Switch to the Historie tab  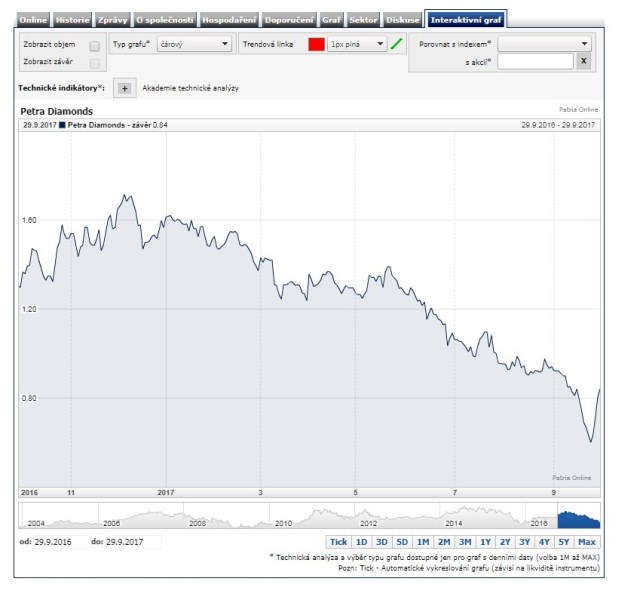click(x=72, y=20)
